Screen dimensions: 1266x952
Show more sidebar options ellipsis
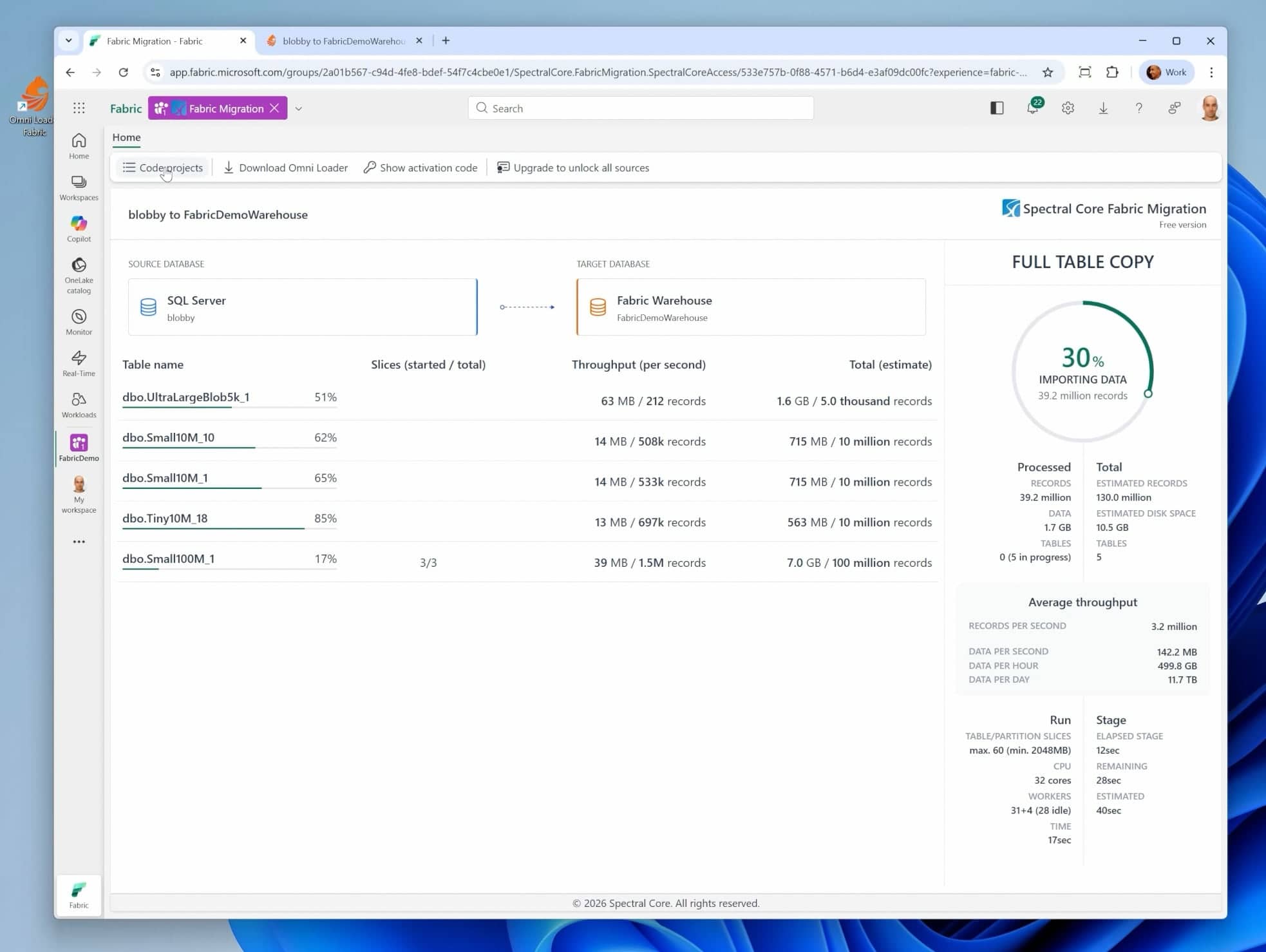[x=79, y=542]
